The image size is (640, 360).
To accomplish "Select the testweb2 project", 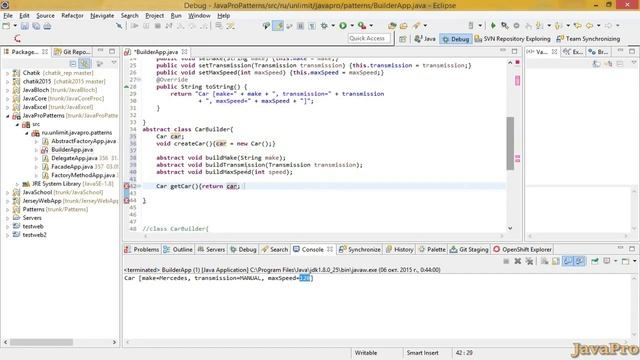I will tap(34, 235).
